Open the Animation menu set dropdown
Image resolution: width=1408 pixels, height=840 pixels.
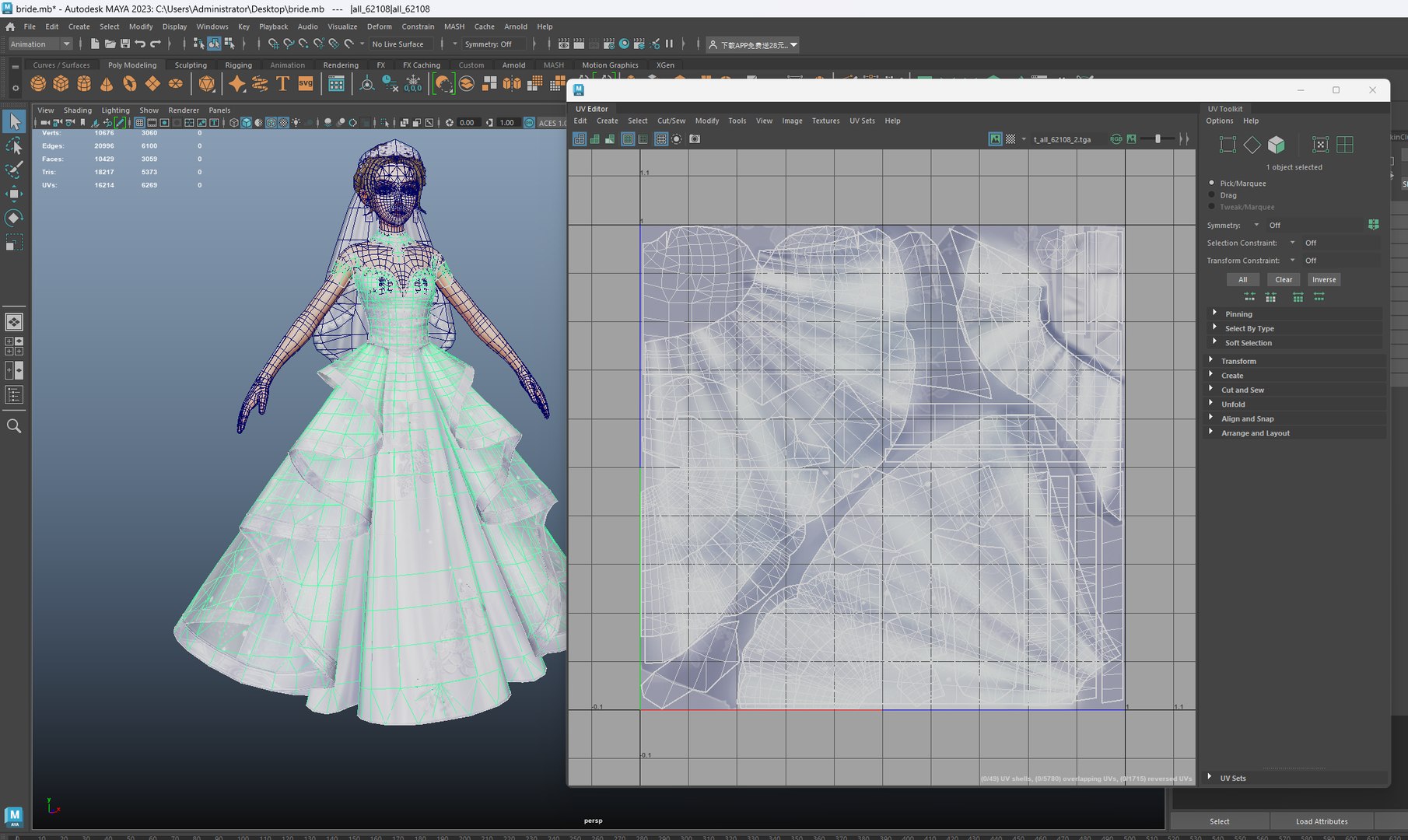[x=40, y=44]
